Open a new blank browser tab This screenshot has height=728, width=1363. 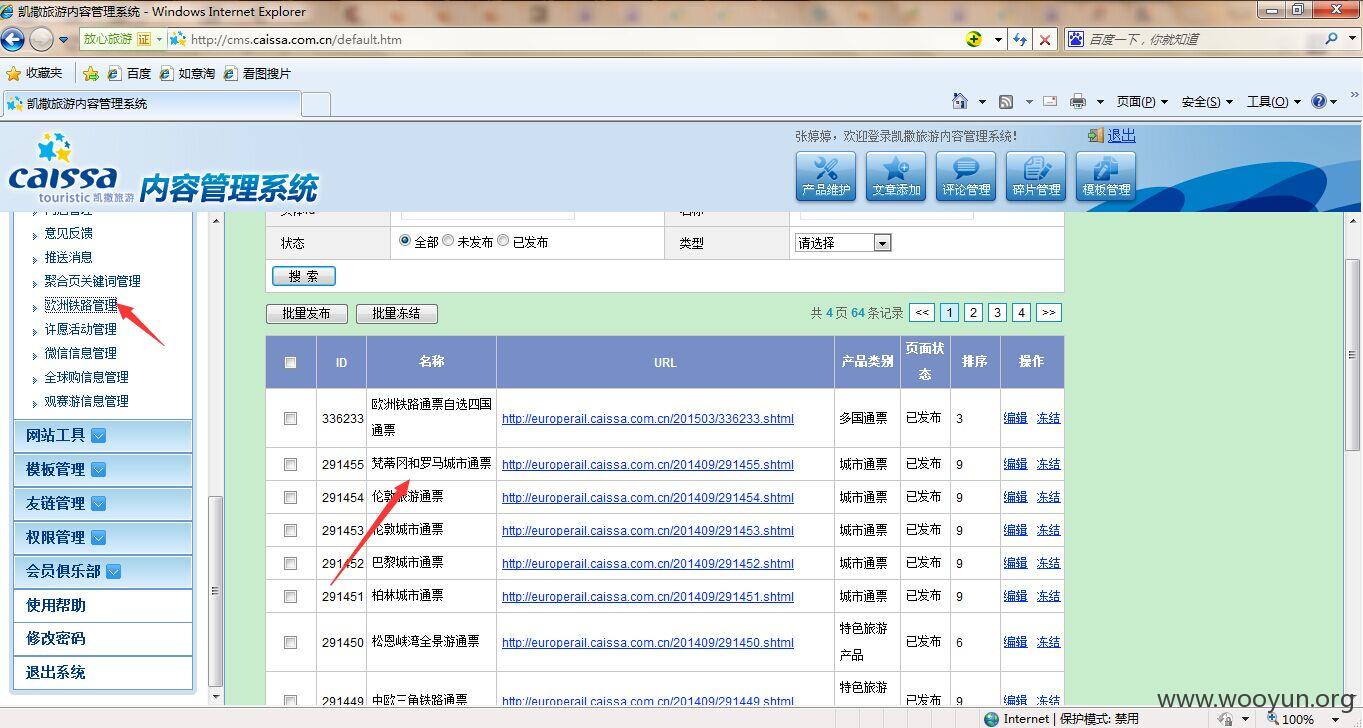(316, 103)
